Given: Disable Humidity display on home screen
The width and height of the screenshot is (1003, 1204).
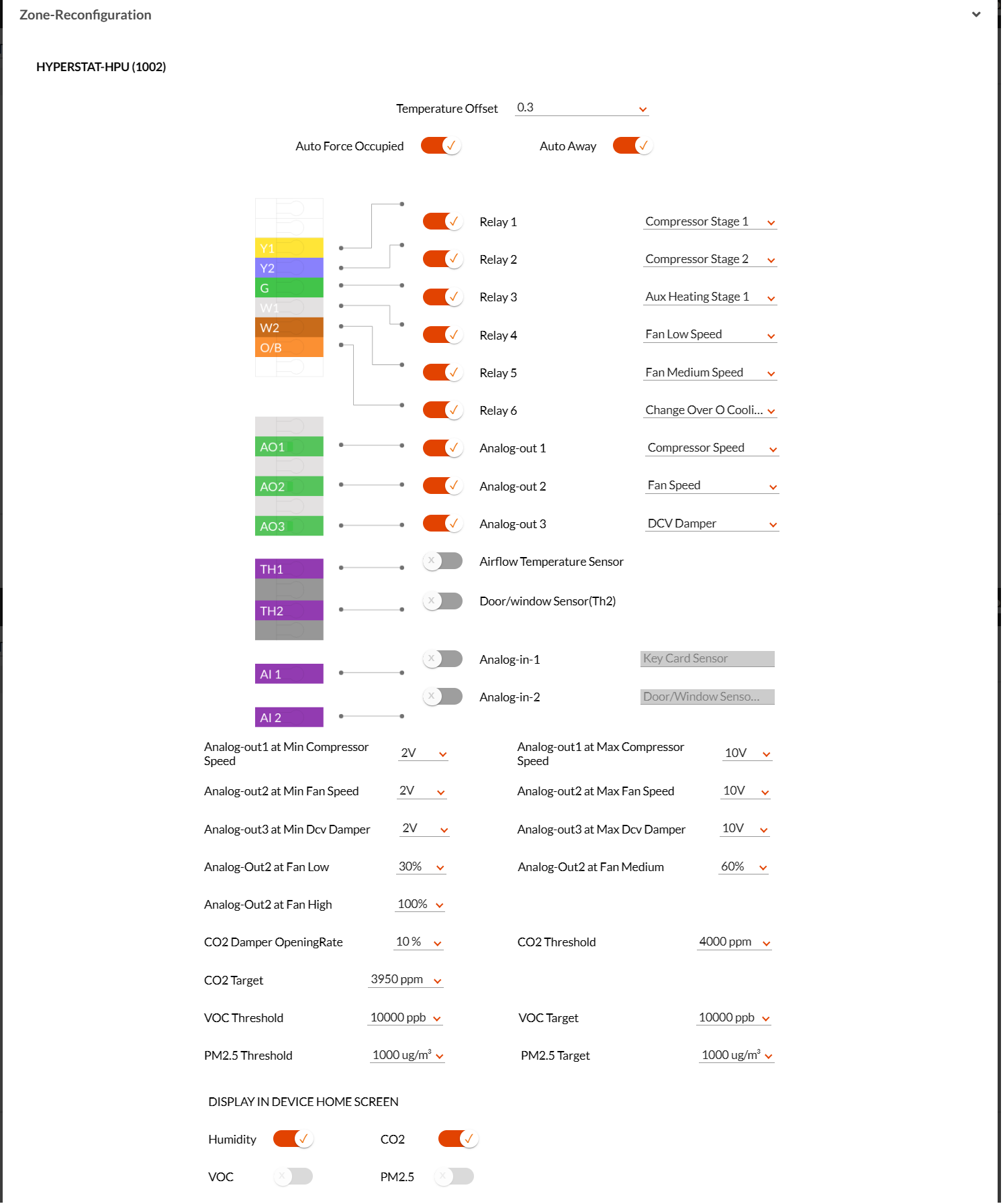Looking at the screenshot, I should [x=293, y=1139].
